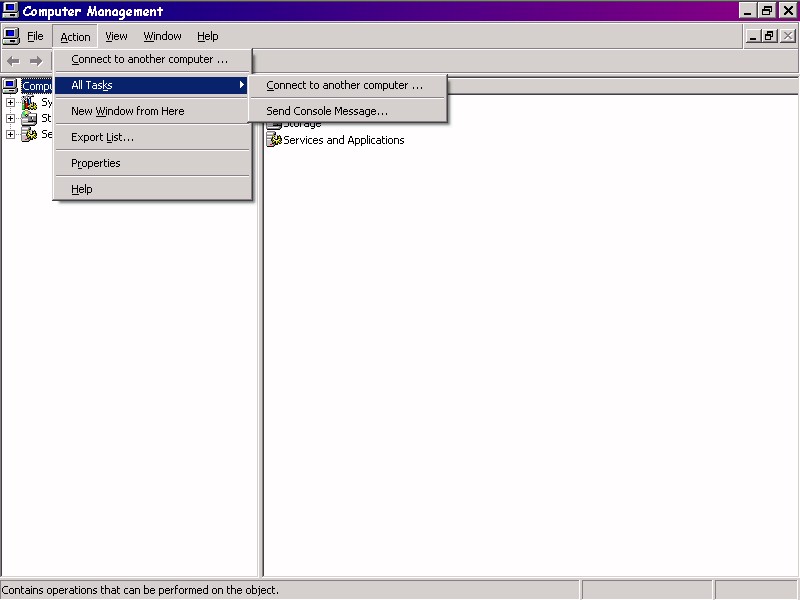Close the Action menu via its header
The width and height of the screenshot is (800, 600).
click(x=76, y=37)
